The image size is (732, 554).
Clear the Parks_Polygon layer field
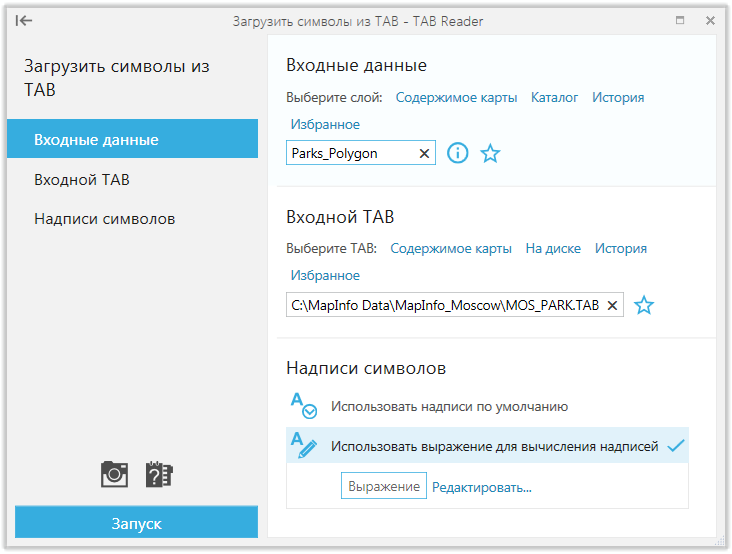click(424, 153)
